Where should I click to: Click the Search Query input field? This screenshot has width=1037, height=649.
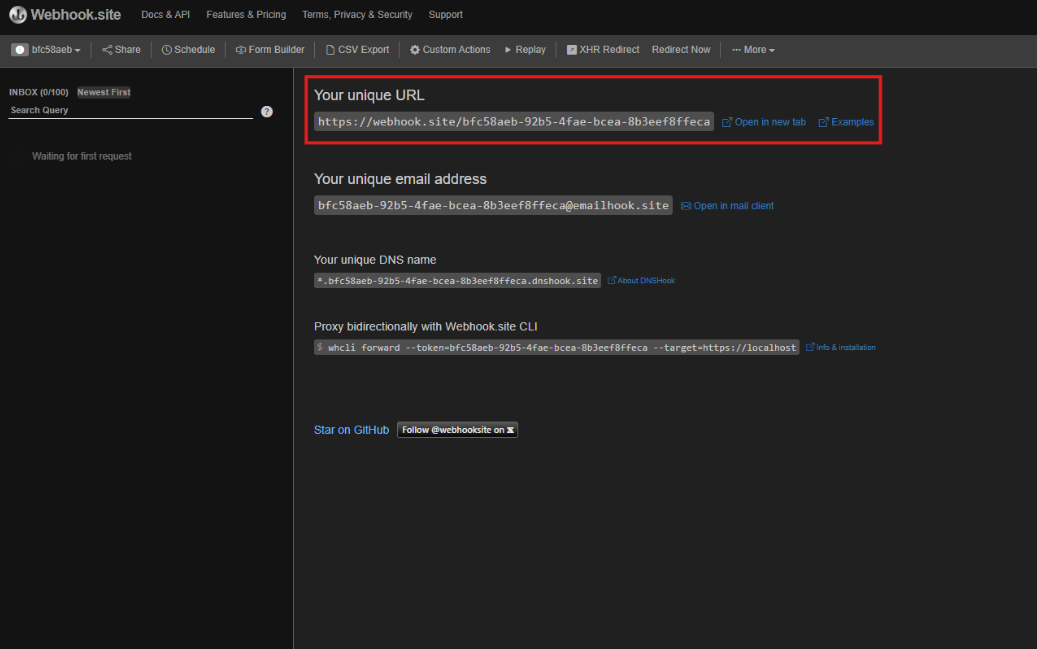coord(130,110)
